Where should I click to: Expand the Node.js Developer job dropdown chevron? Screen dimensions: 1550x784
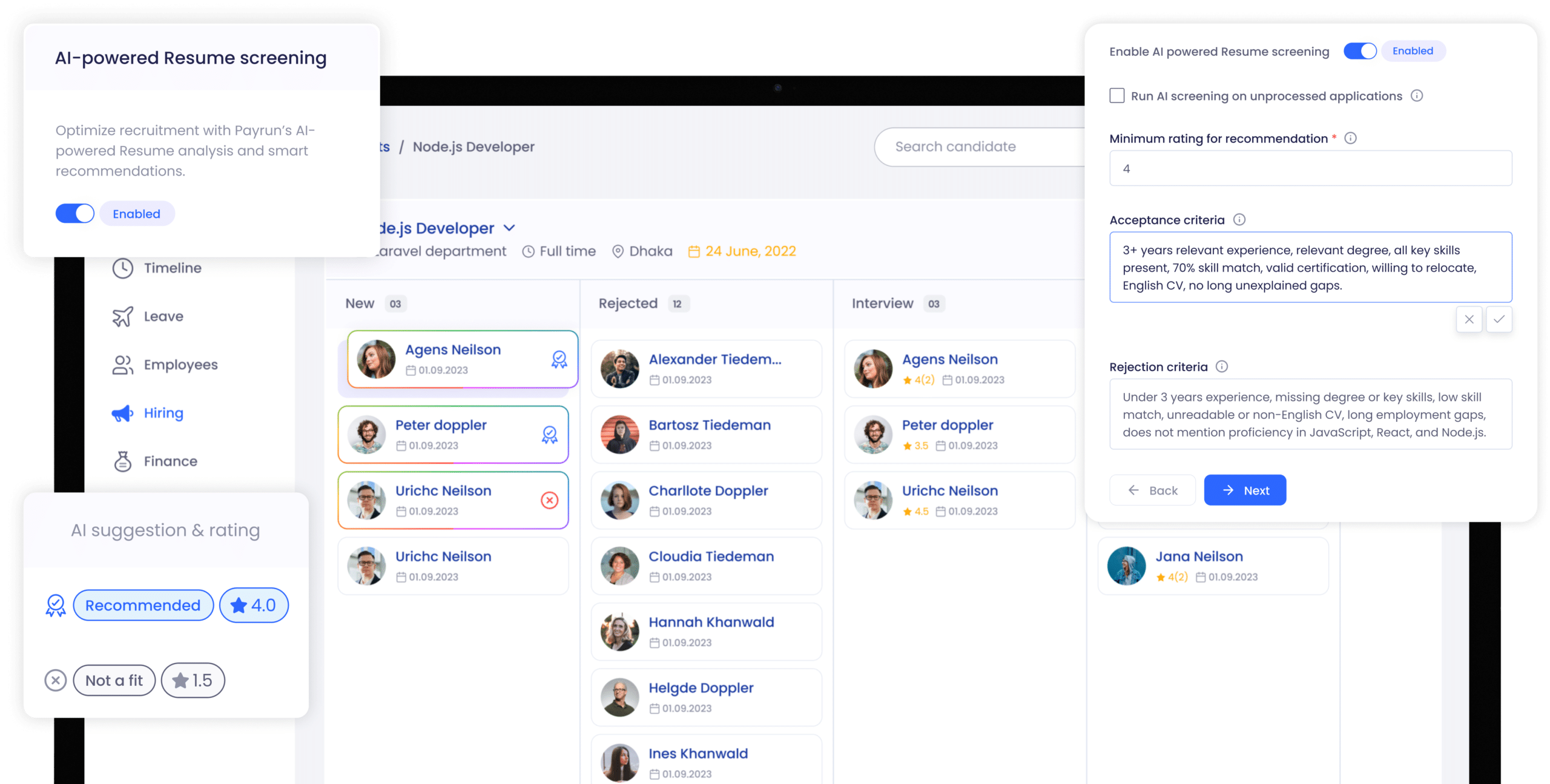click(509, 228)
